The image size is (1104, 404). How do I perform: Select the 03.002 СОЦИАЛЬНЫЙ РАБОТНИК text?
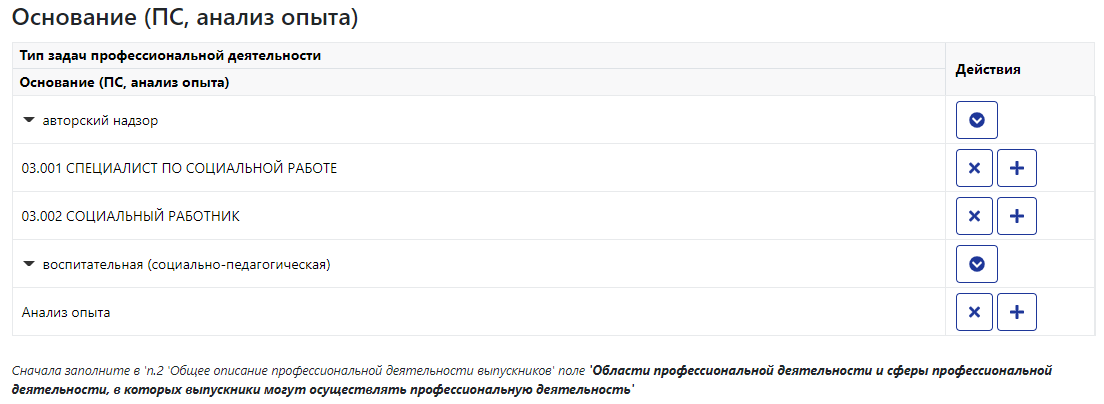pos(130,216)
